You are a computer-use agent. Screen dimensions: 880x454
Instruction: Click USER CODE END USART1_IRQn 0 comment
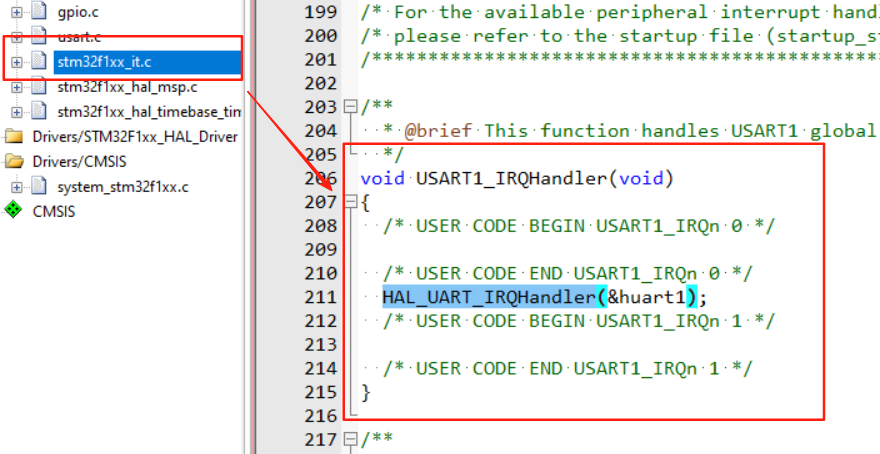[x=567, y=273]
